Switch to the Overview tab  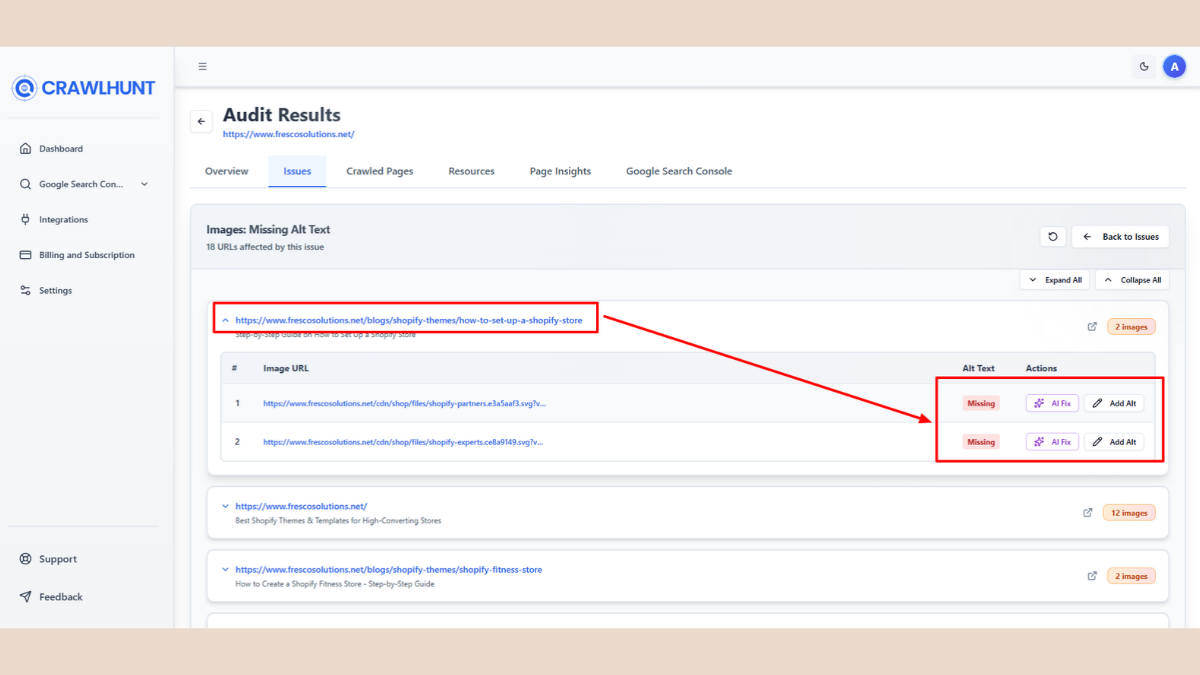pyautogui.click(x=227, y=171)
